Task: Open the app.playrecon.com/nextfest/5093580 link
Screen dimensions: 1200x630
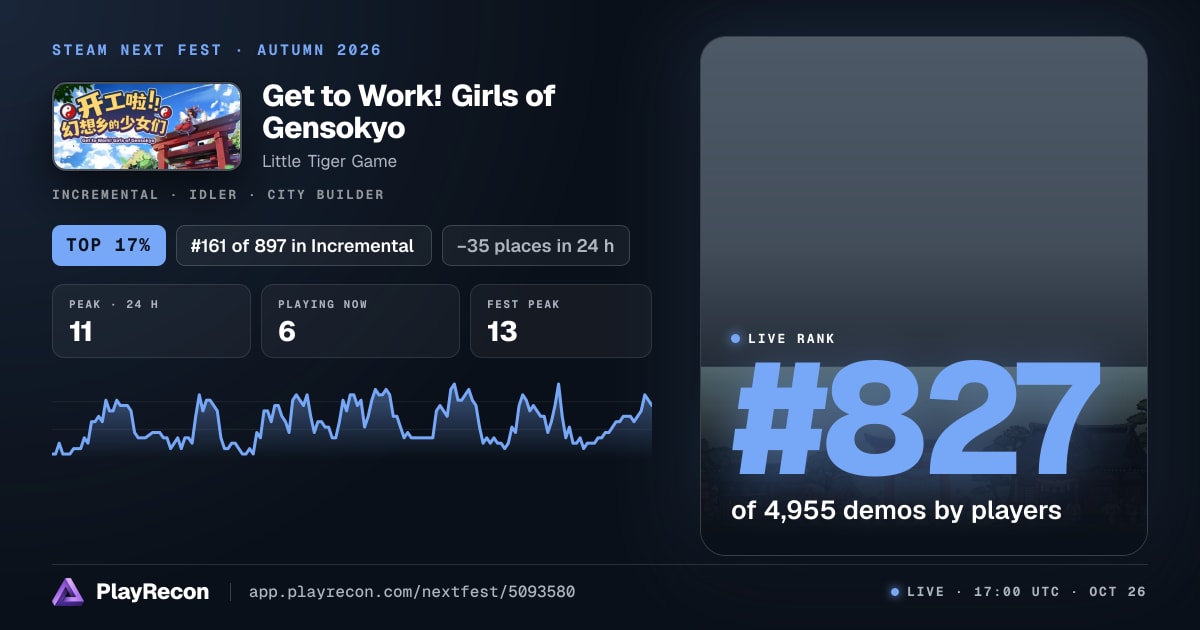Action: tap(412, 592)
